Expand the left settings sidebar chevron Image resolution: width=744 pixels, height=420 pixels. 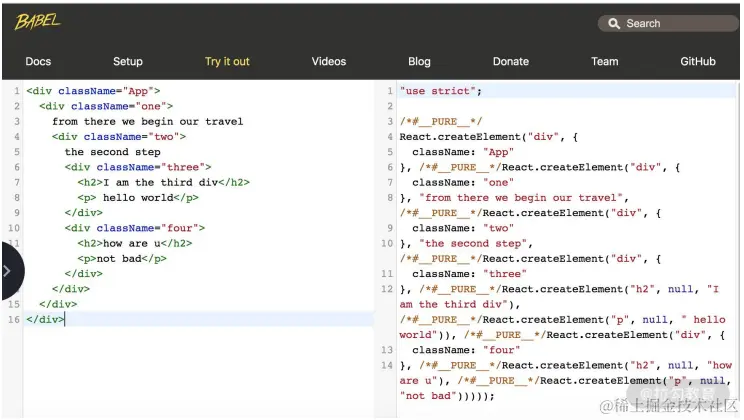click(x=7, y=271)
